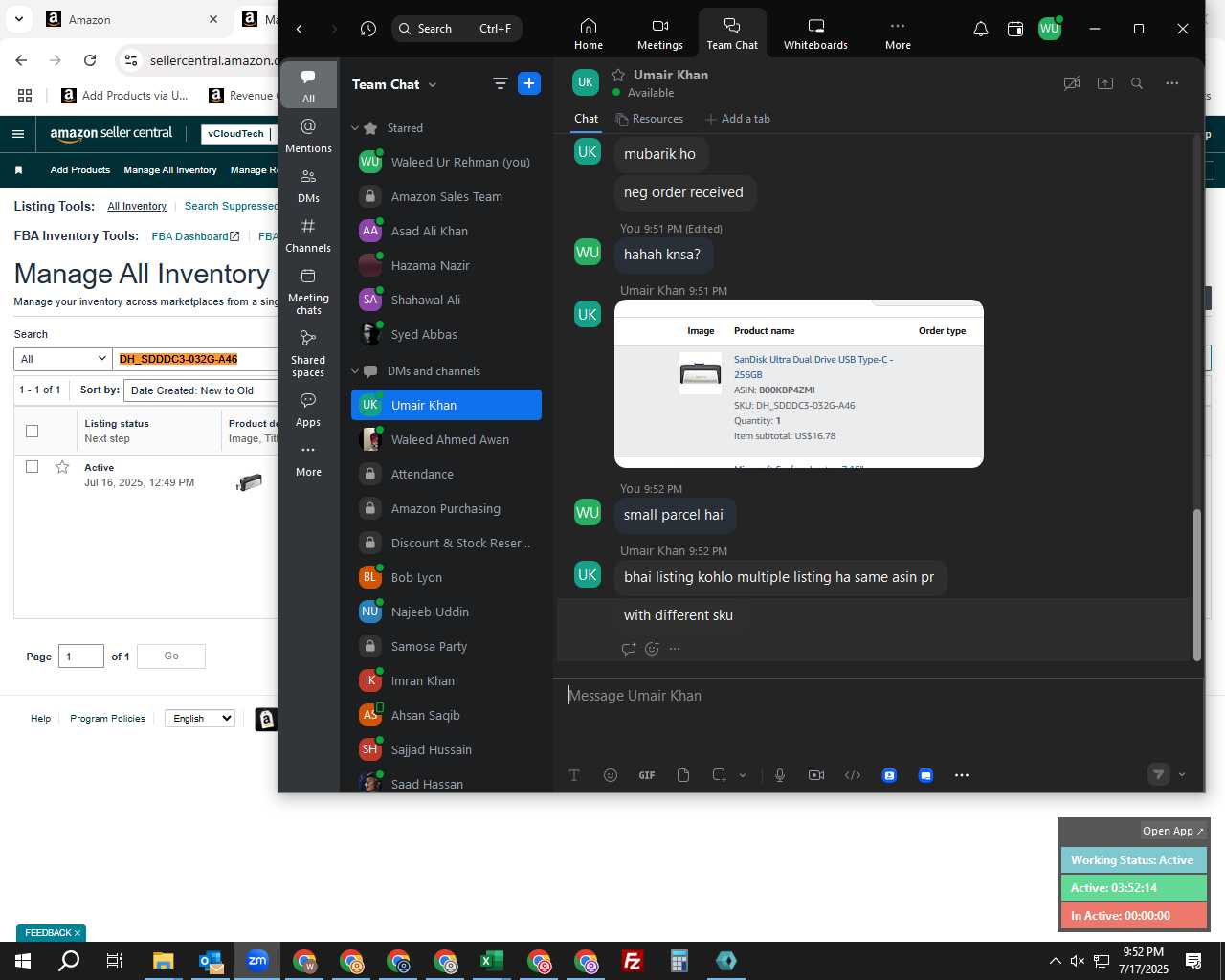The image size is (1225, 980).
Task: Open the sidebar More item
Action: point(308,459)
